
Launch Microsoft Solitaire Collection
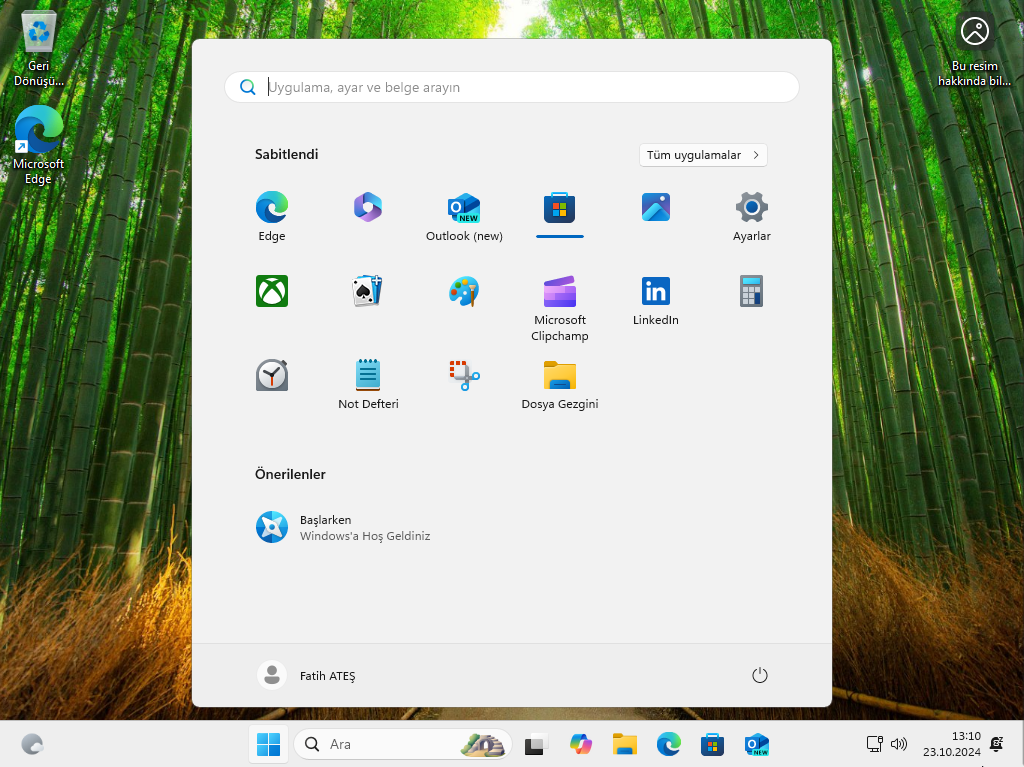367,291
